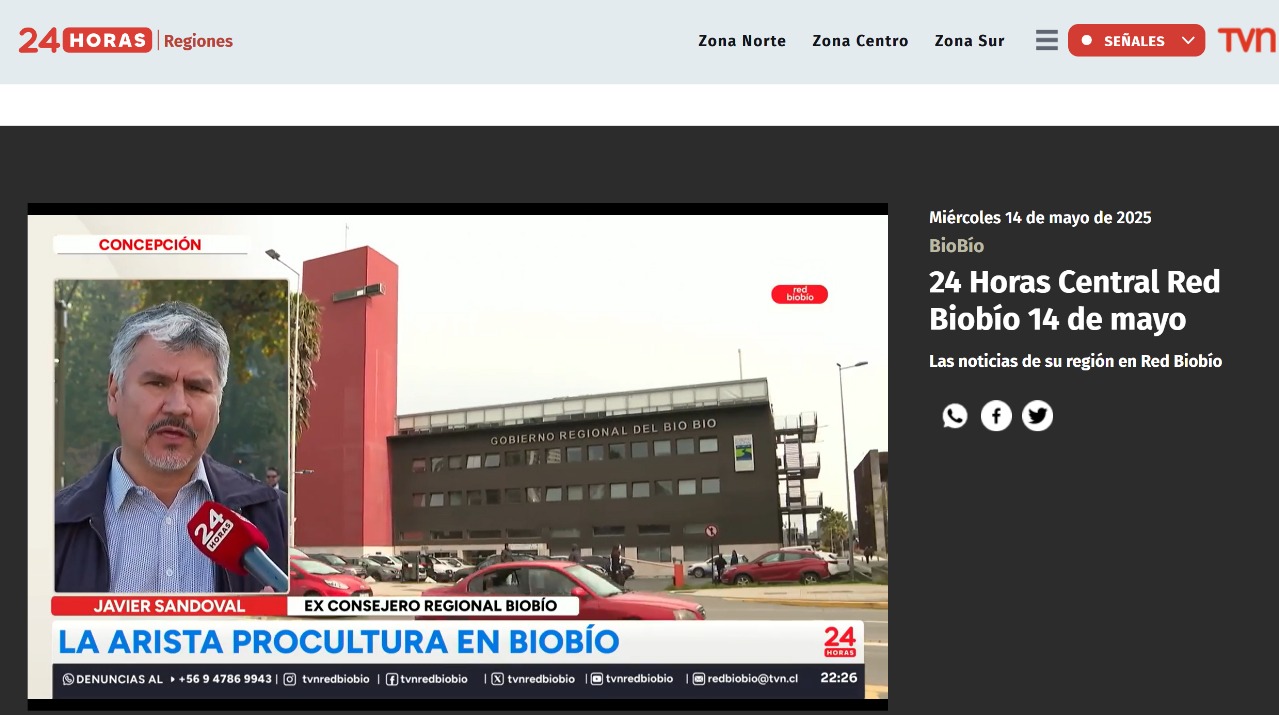Open the 24 Horas home logo

[85, 41]
